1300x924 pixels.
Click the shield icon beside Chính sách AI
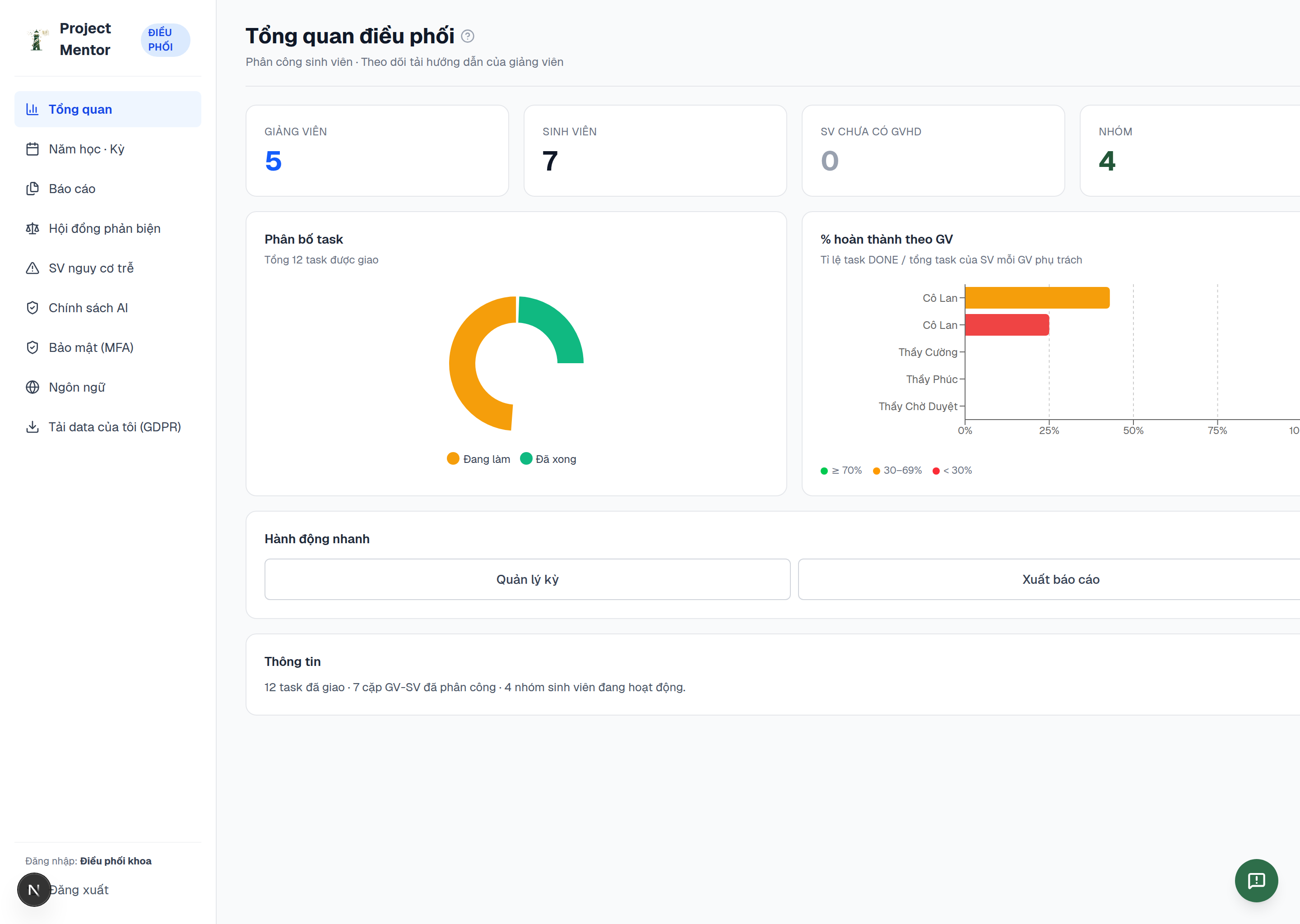pos(32,308)
